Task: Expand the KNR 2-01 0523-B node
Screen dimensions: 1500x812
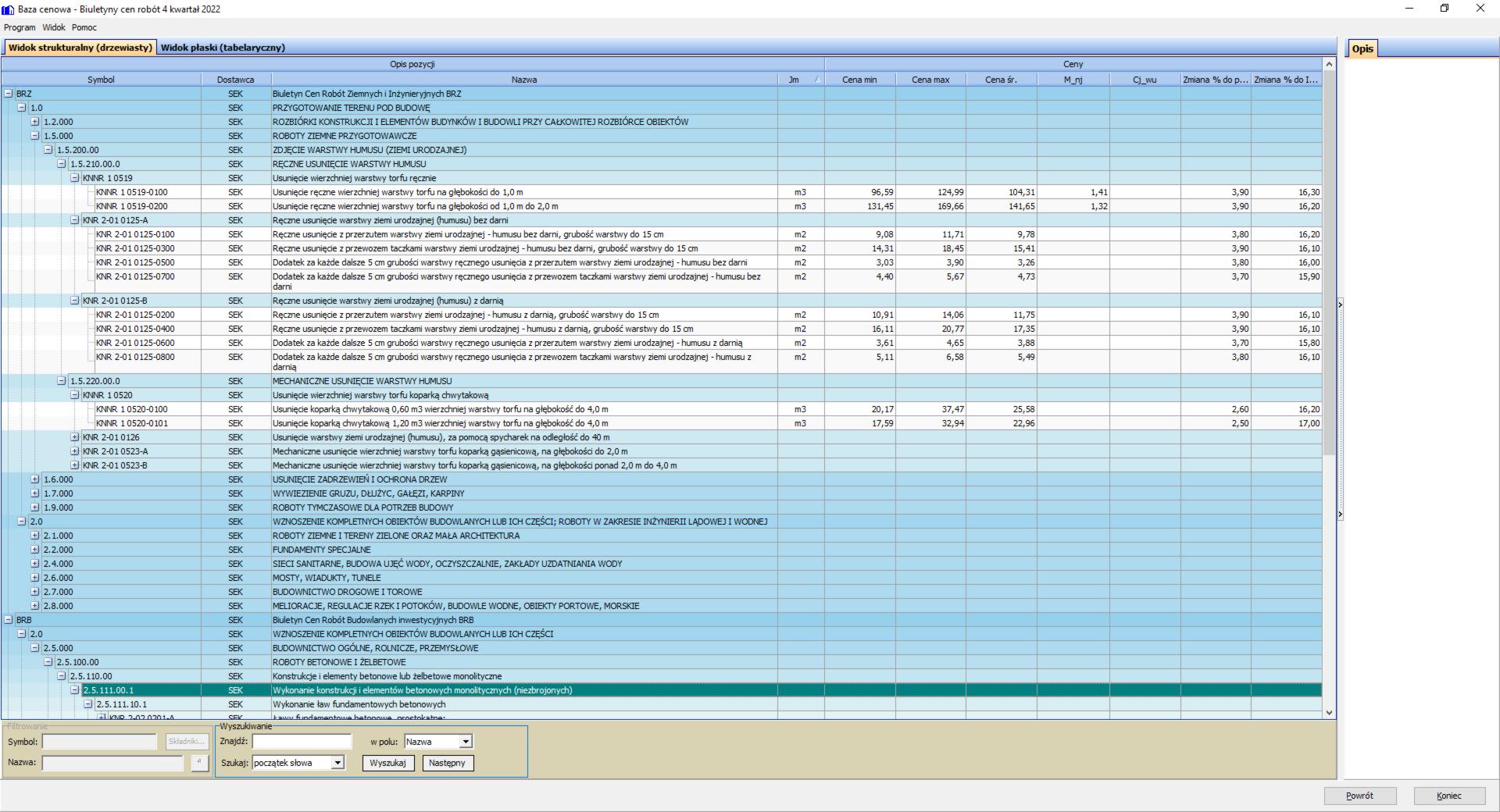Action: pos(75,465)
